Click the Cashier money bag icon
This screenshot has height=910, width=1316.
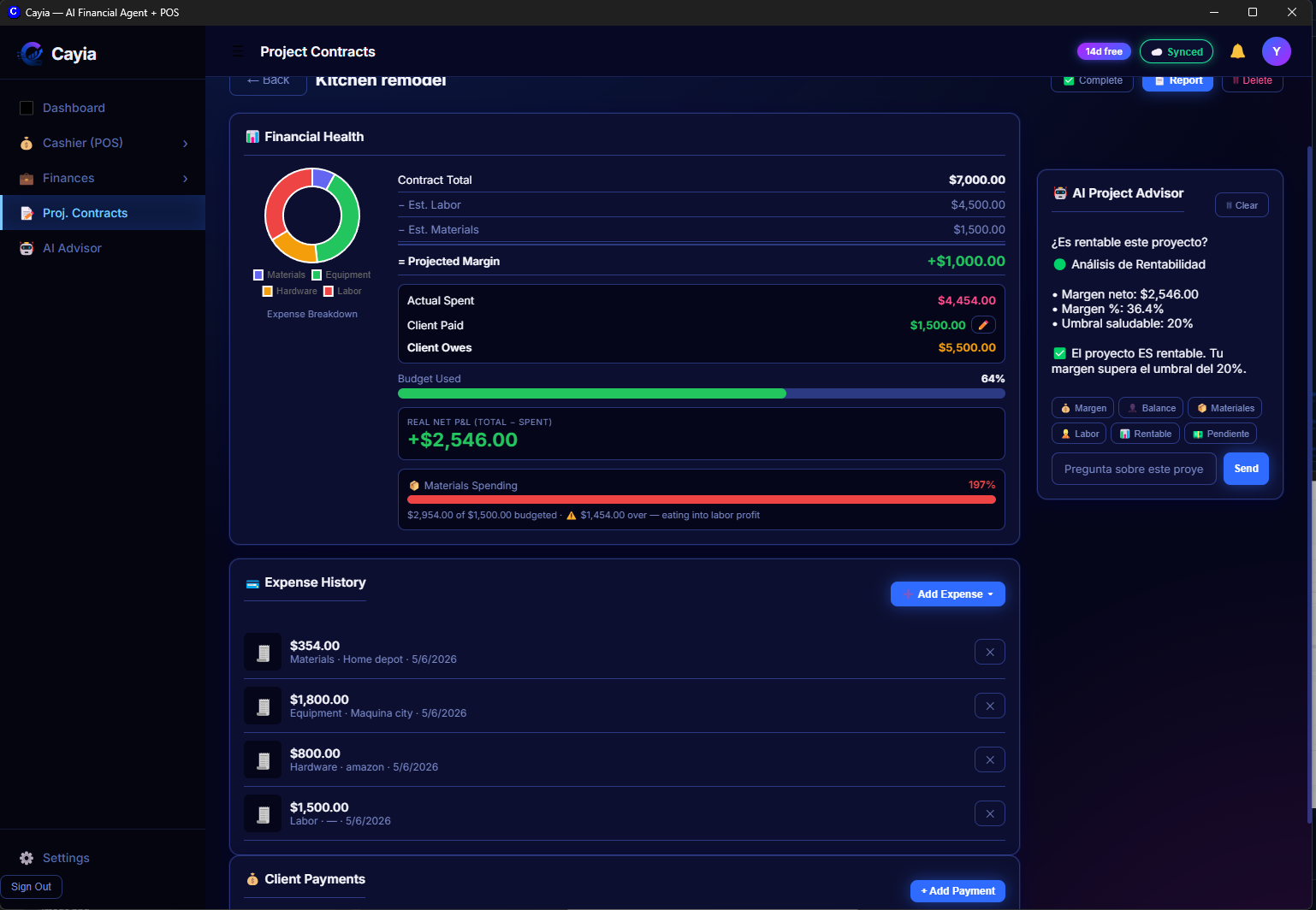[27, 143]
